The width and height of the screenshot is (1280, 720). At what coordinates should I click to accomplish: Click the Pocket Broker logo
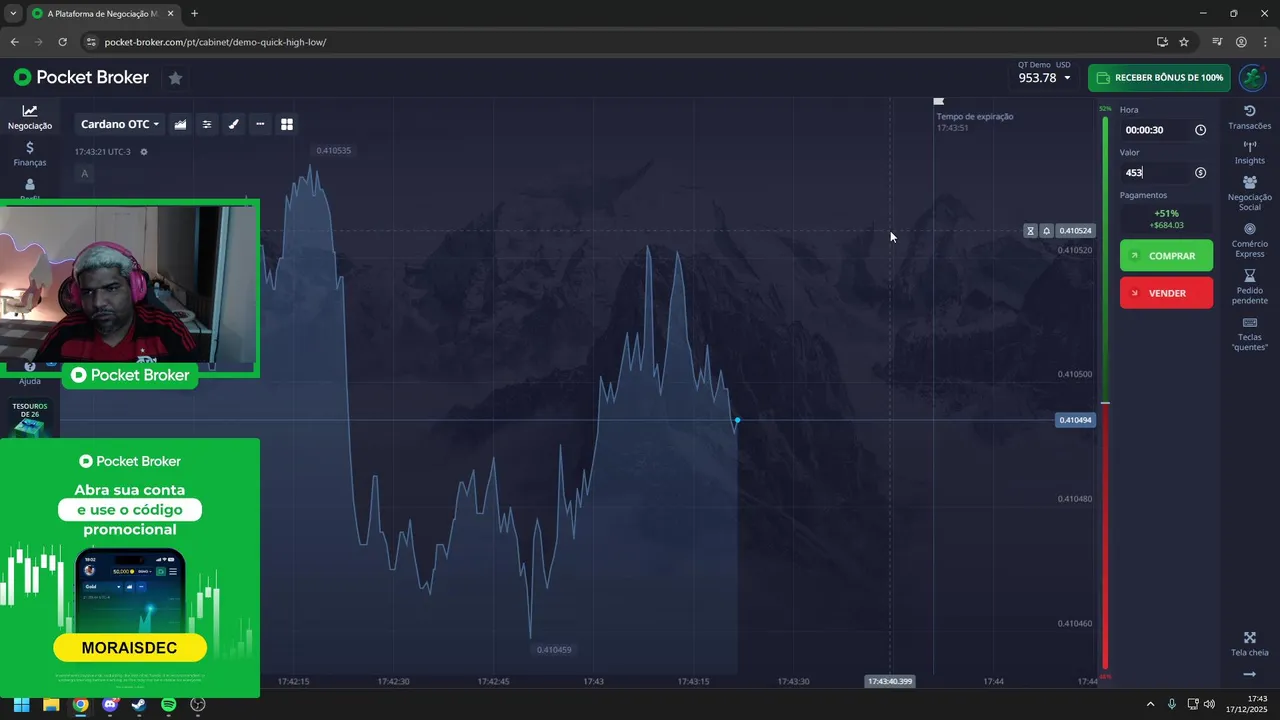click(81, 77)
